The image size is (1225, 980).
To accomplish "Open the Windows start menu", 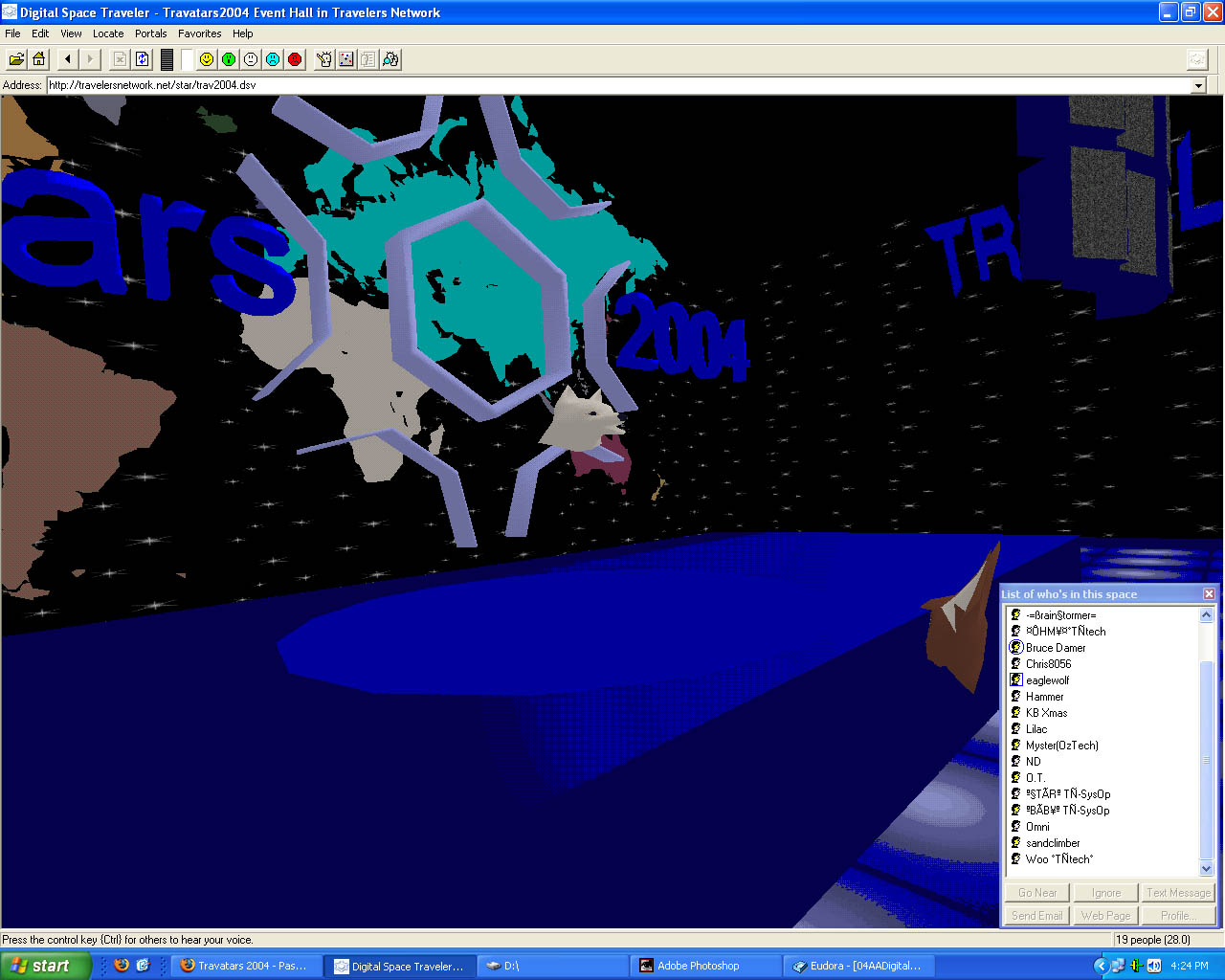I will click(x=45, y=966).
